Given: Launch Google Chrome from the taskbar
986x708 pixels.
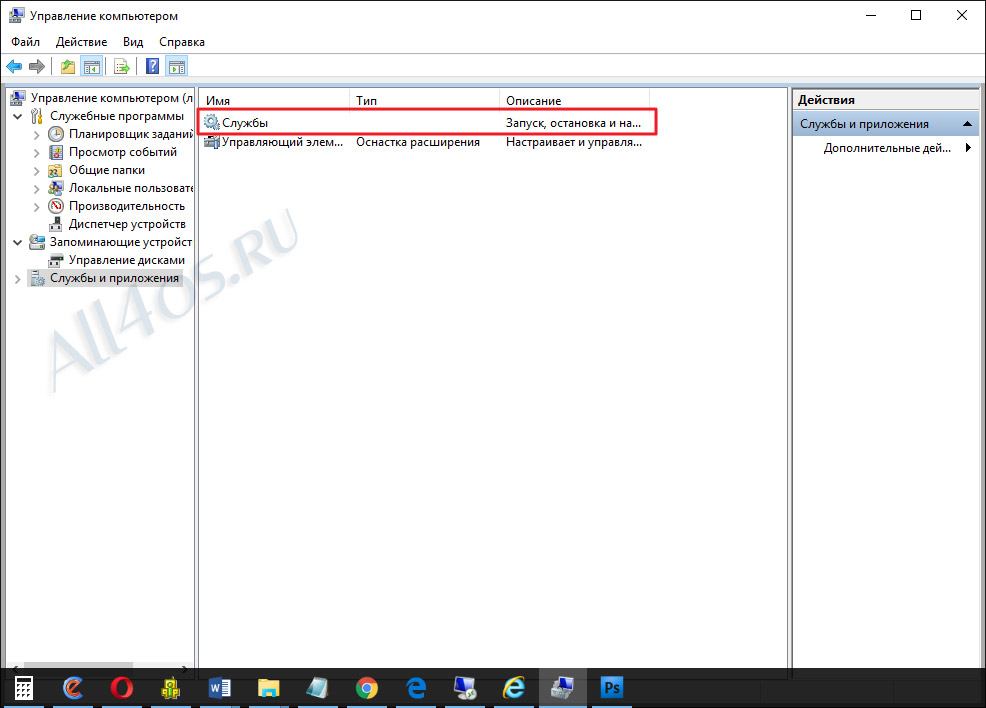Looking at the screenshot, I should pos(367,688).
